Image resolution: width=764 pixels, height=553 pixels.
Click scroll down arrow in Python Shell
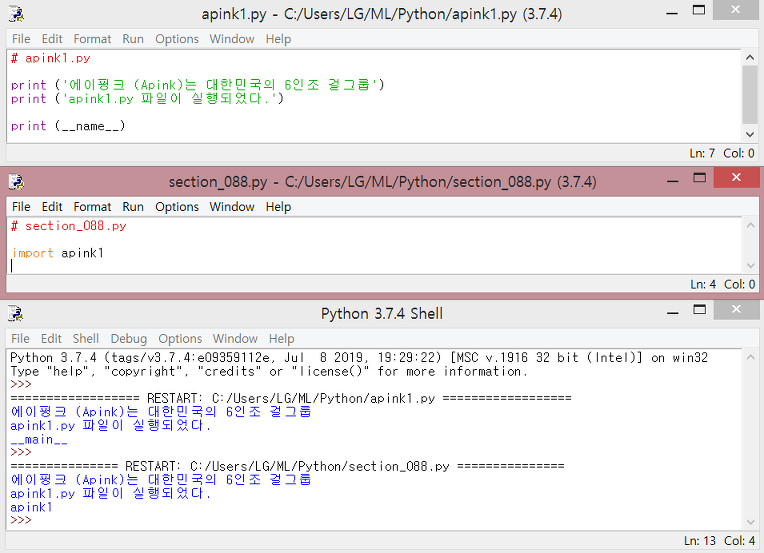click(750, 522)
